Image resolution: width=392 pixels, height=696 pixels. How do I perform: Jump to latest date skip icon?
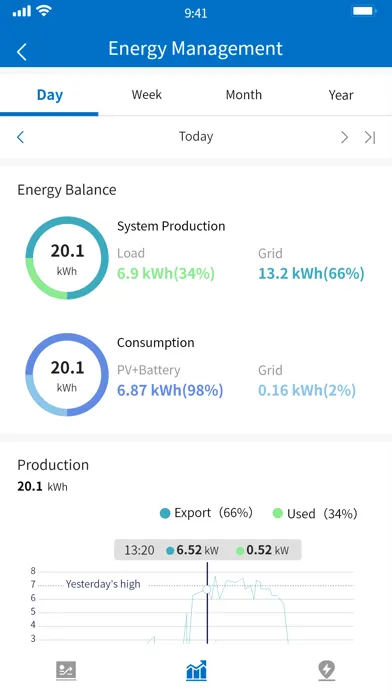point(370,137)
